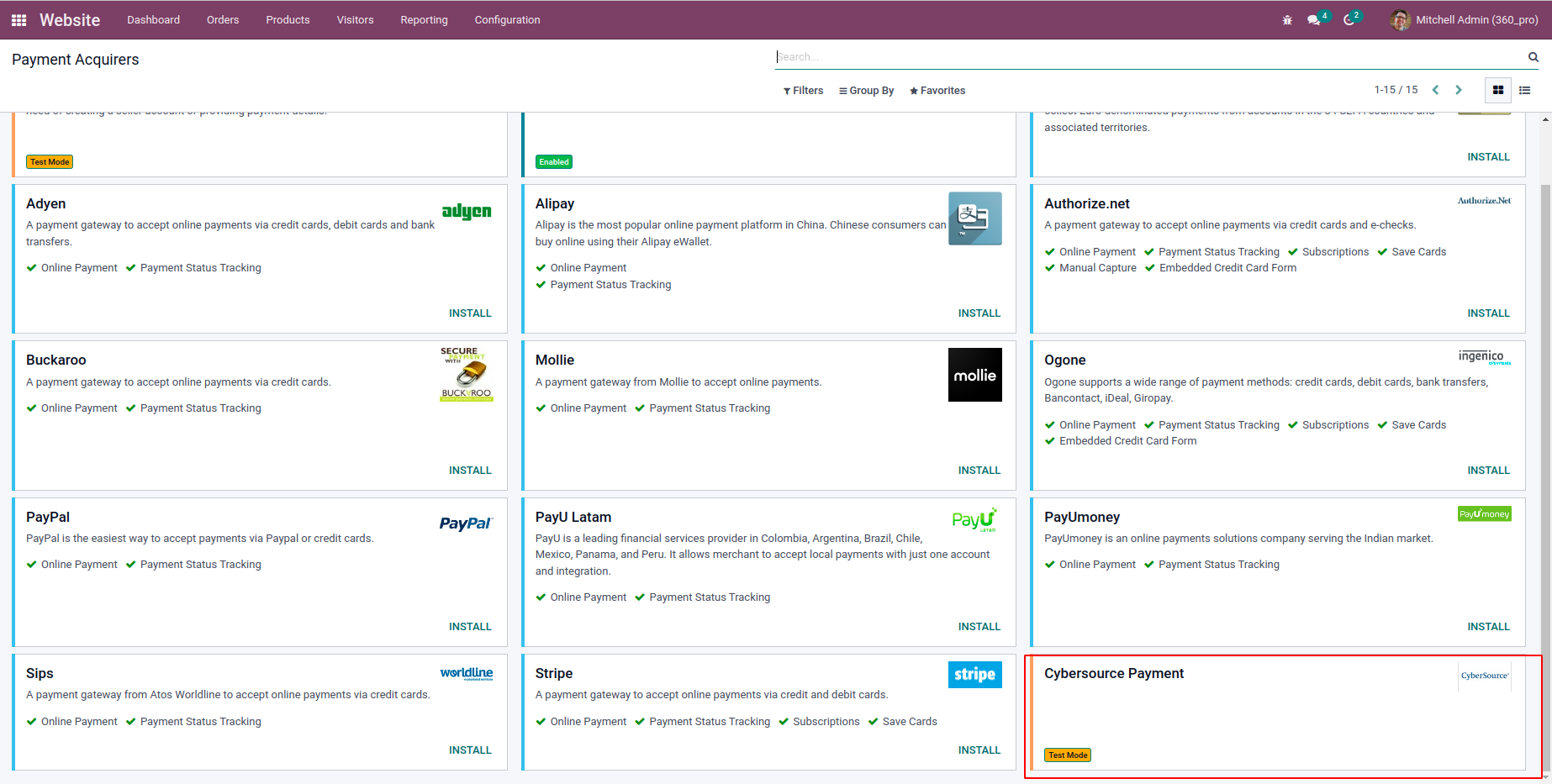Click the green Enabled badge
The image size is (1552, 784).
[554, 162]
